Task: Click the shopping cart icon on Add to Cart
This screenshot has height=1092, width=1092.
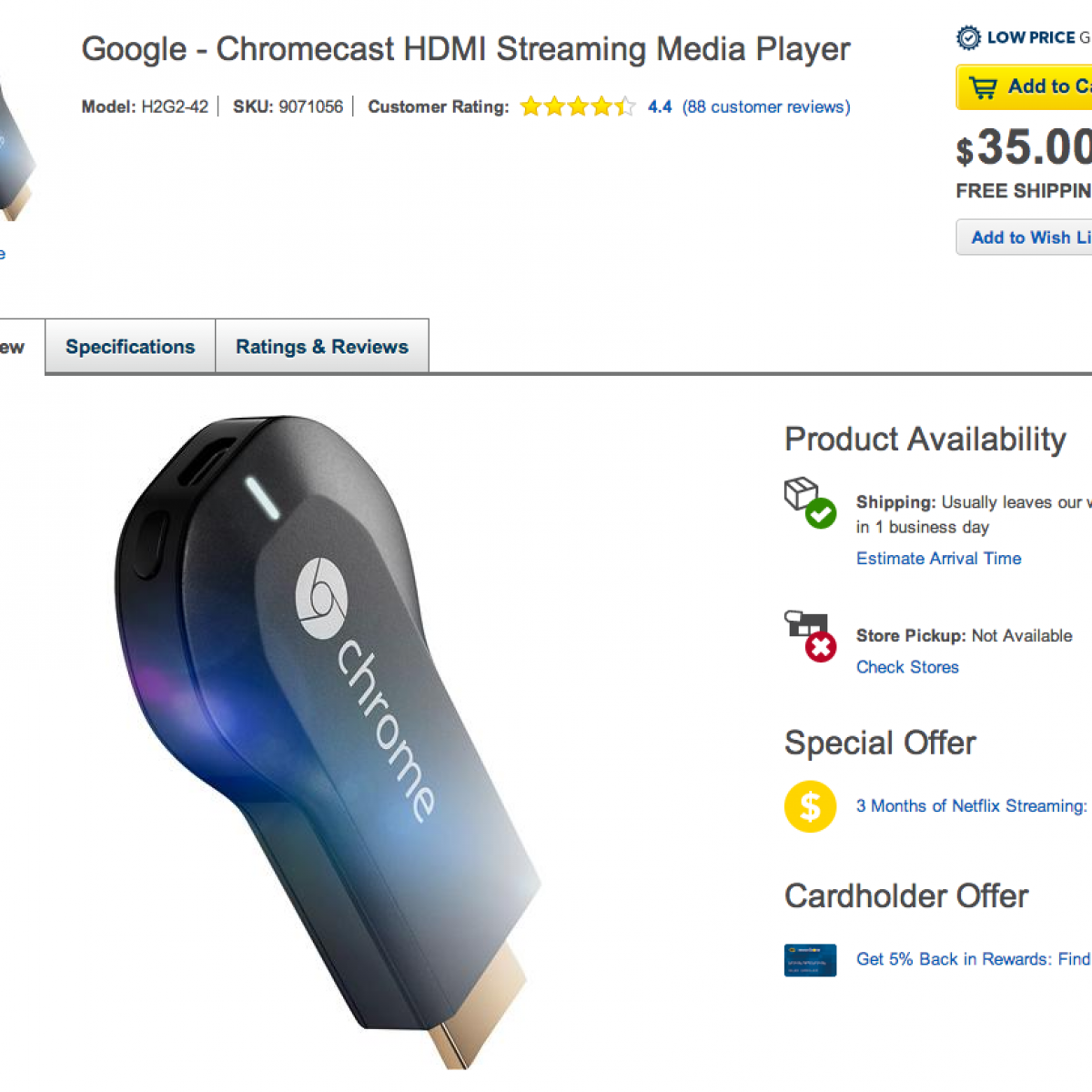Action: pos(983,87)
